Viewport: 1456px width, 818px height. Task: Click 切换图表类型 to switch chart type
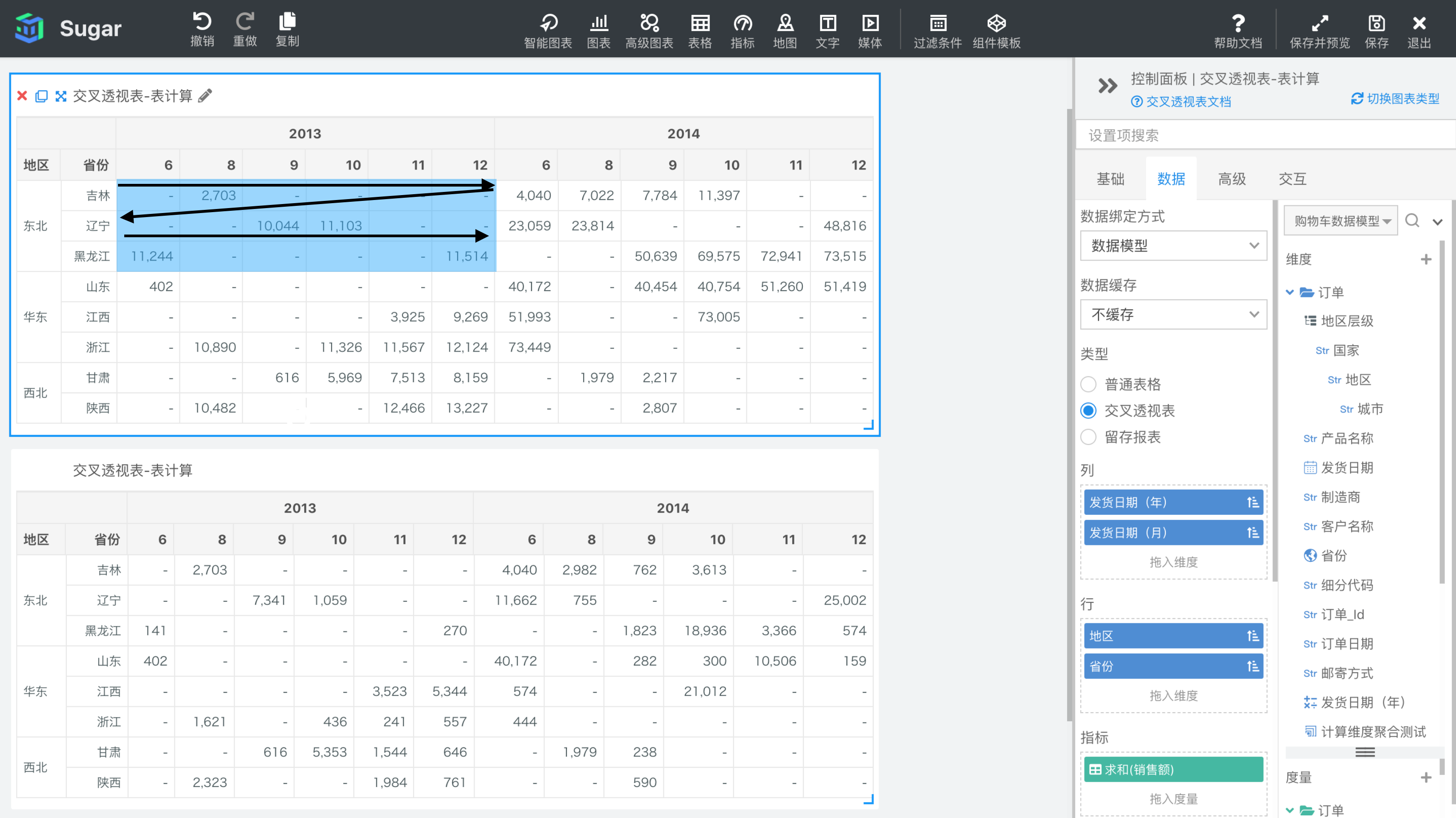pyautogui.click(x=1395, y=99)
